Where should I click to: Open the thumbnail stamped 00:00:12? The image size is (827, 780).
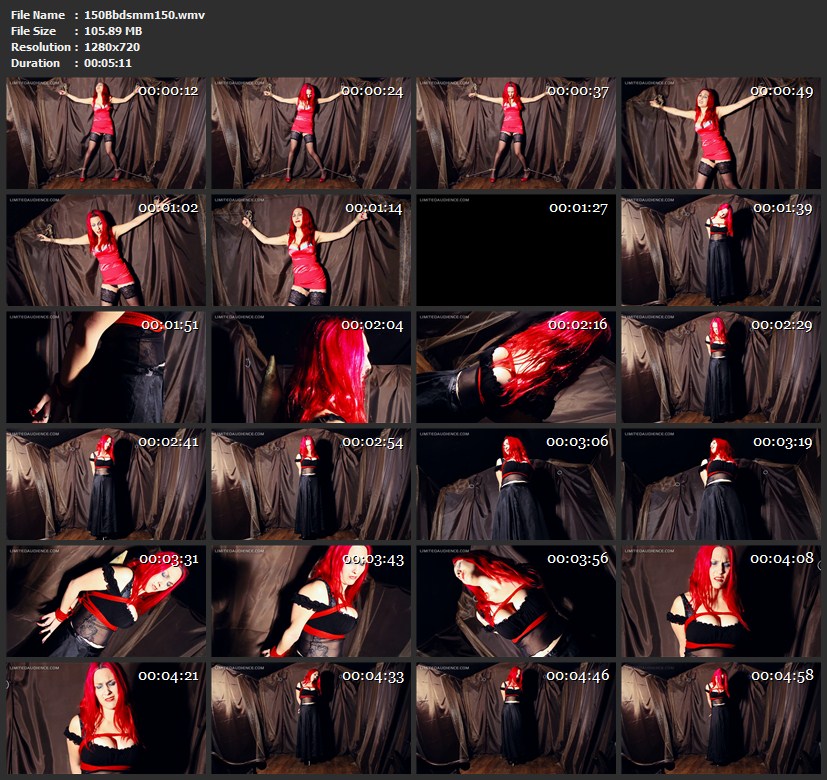click(106, 133)
